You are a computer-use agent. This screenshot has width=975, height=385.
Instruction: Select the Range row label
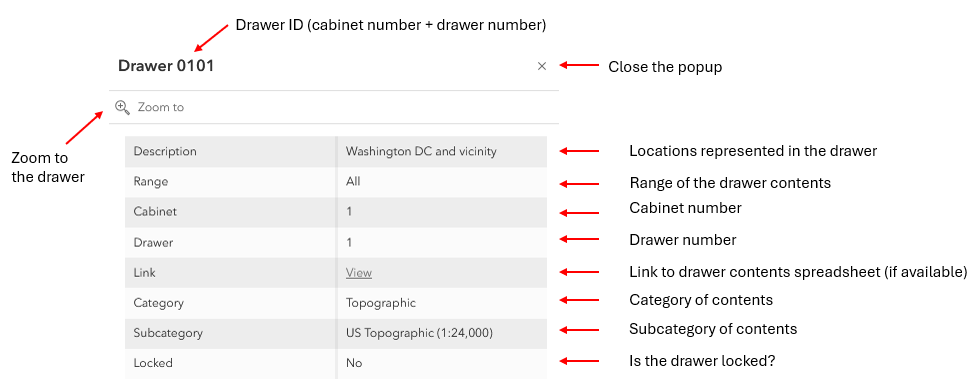coord(231,182)
